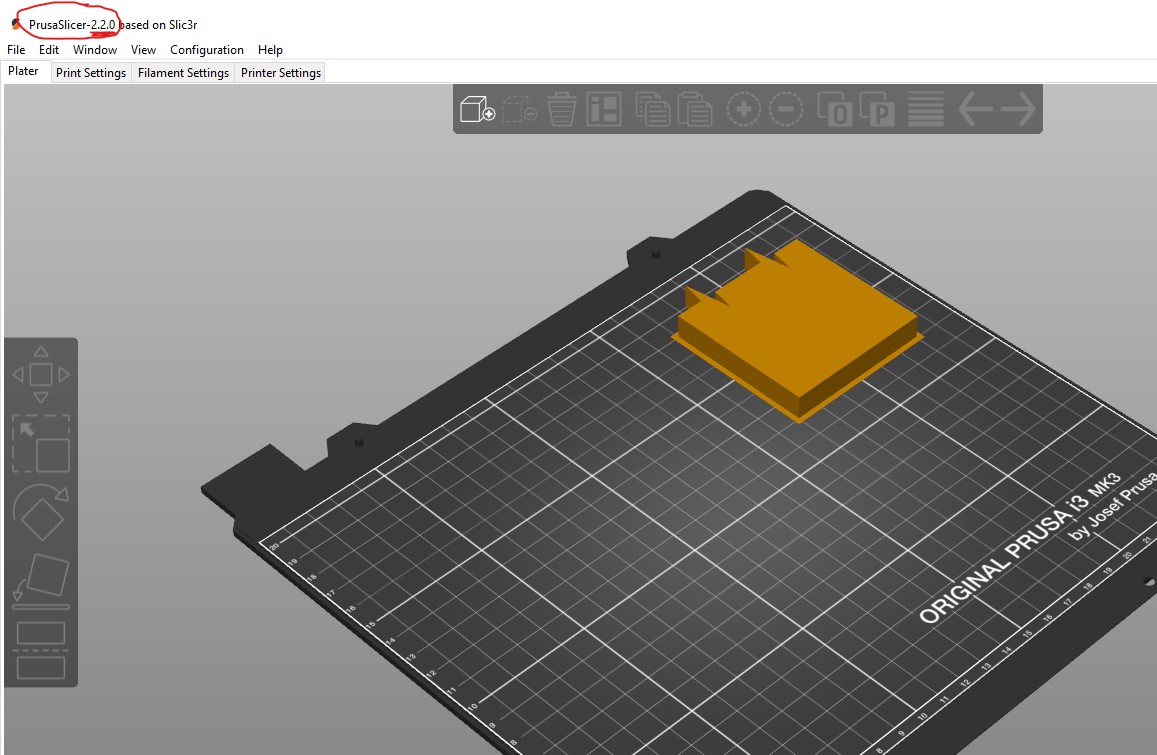Select the Place on face tool
The width and height of the screenshot is (1157, 755).
[x=41, y=581]
